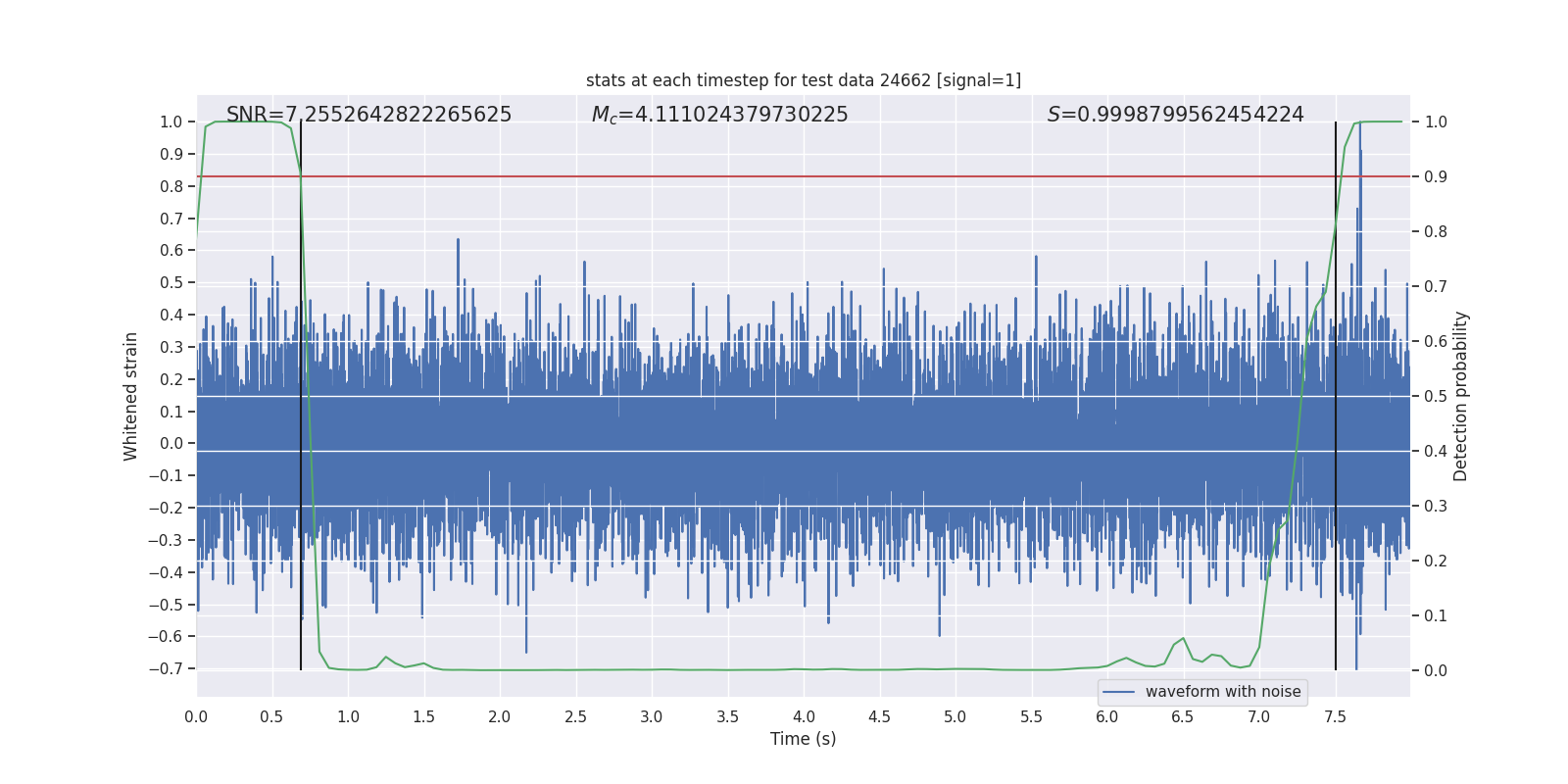Screen dimensions: 1568x784
Task: Click the x-axis tick label 4.0
Action: pyautogui.click(x=803, y=717)
